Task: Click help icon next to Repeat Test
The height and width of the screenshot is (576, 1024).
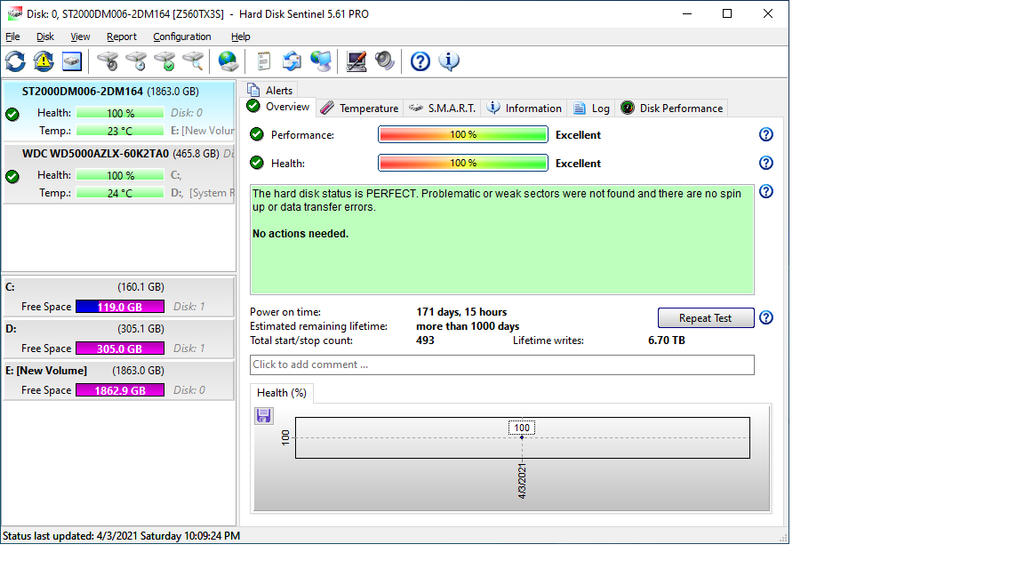Action: (766, 317)
